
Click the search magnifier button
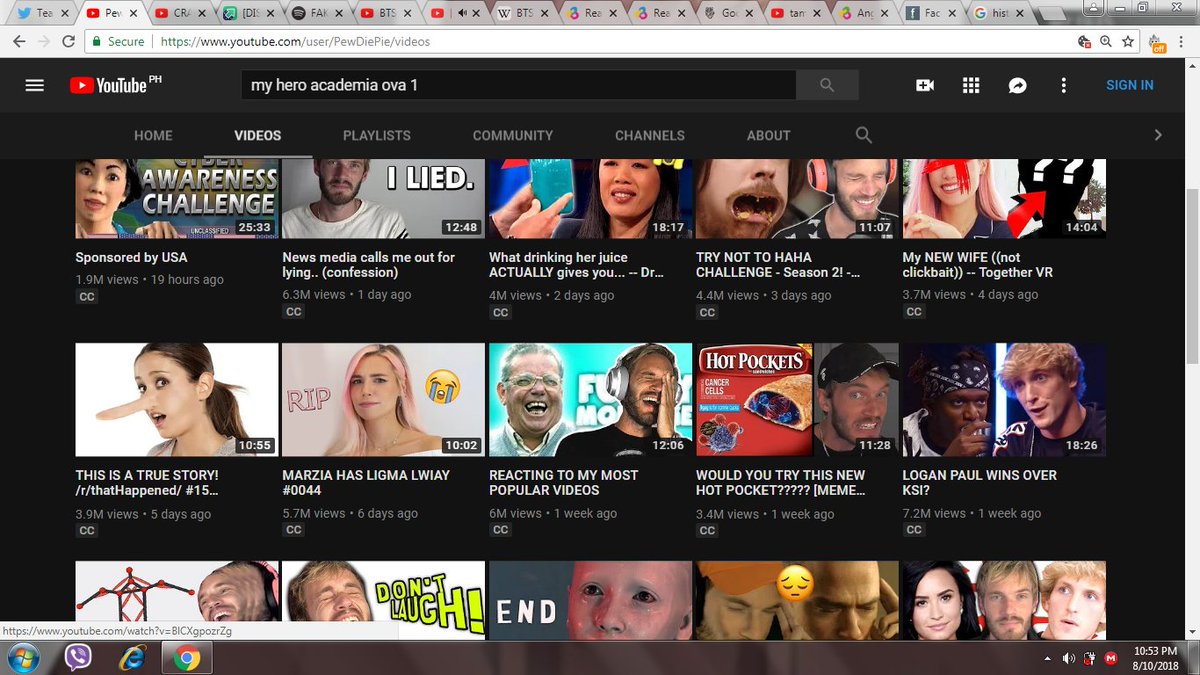(827, 85)
